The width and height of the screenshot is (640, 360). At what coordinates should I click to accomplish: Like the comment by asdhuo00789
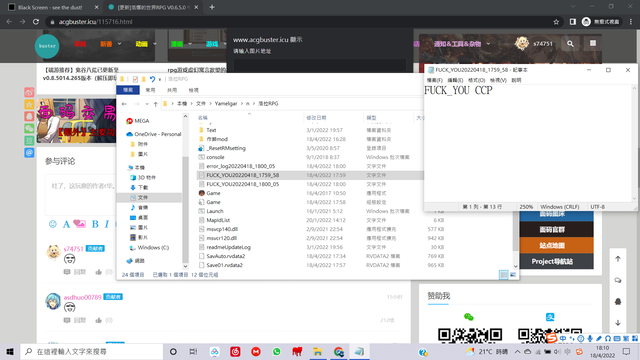click(x=98, y=320)
